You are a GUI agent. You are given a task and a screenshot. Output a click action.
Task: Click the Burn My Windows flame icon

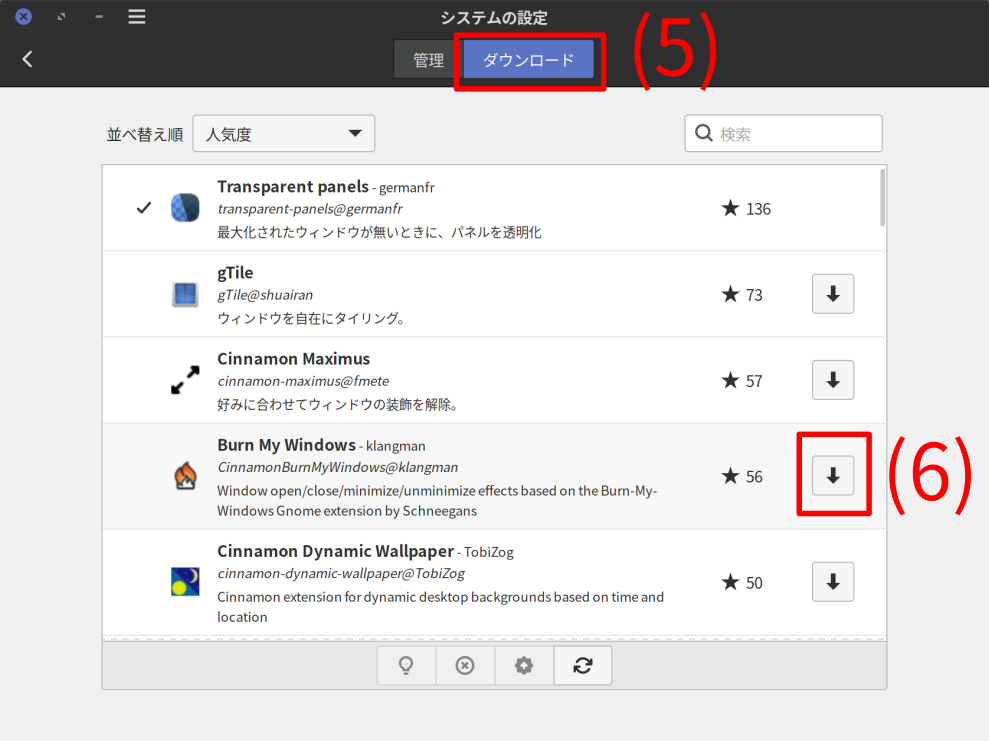[185, 477]
